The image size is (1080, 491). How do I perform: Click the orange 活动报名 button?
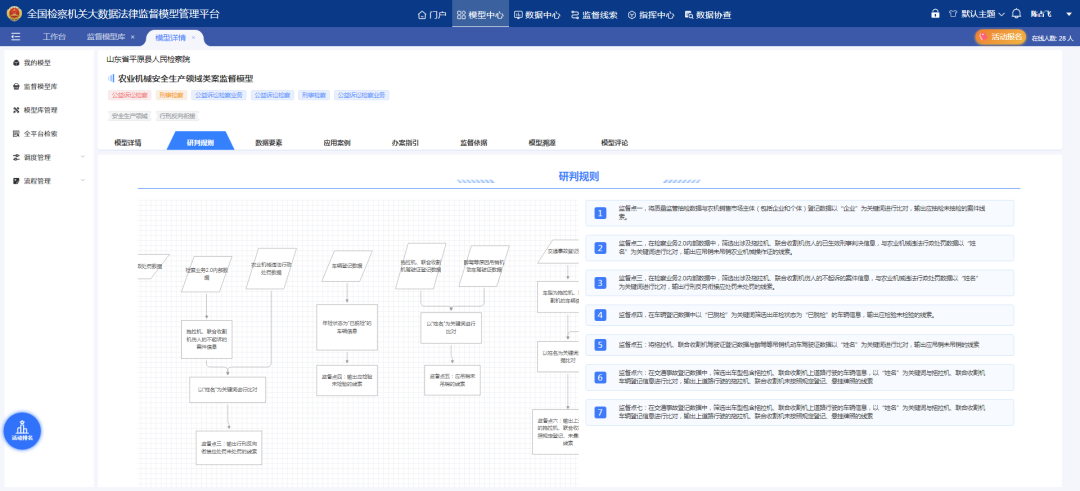(x=1000, y=37)
